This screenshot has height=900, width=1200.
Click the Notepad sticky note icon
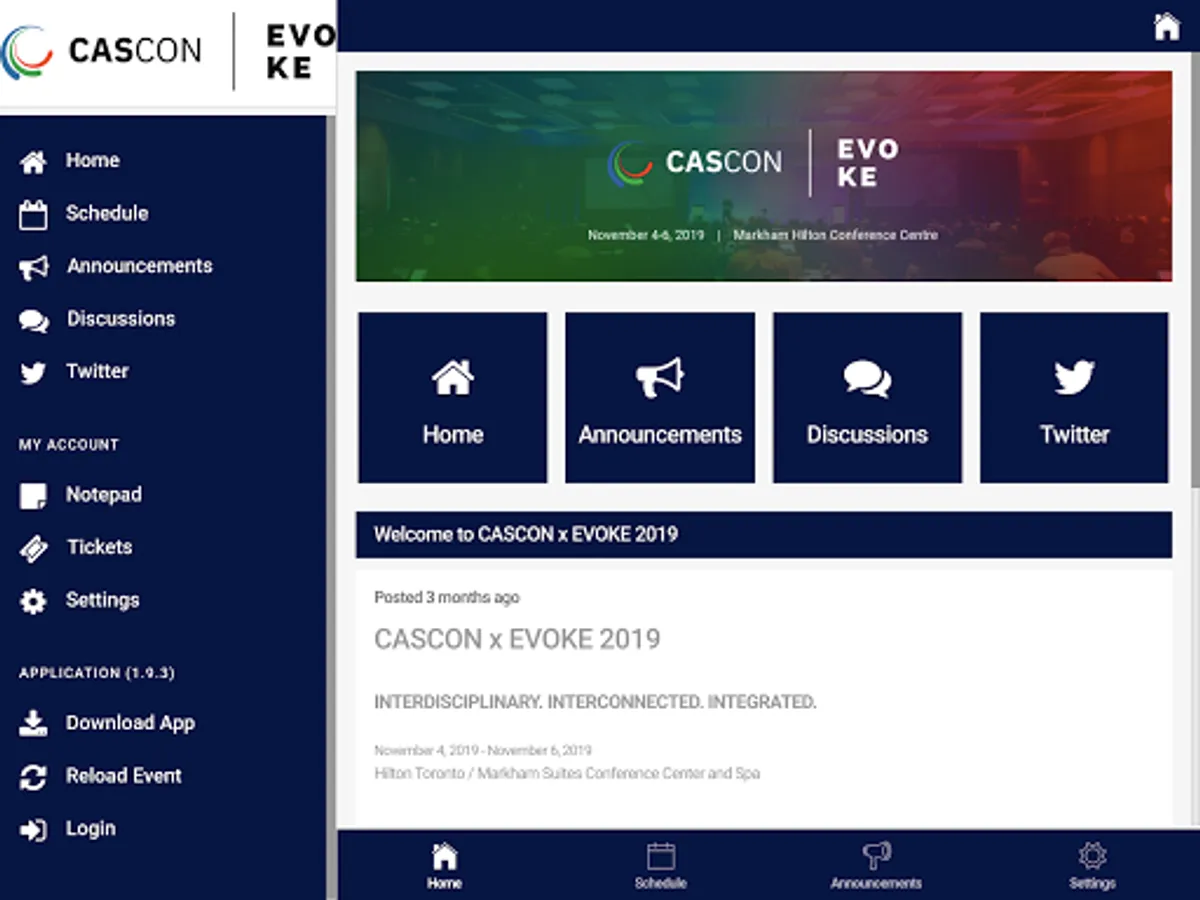[33, 496]
